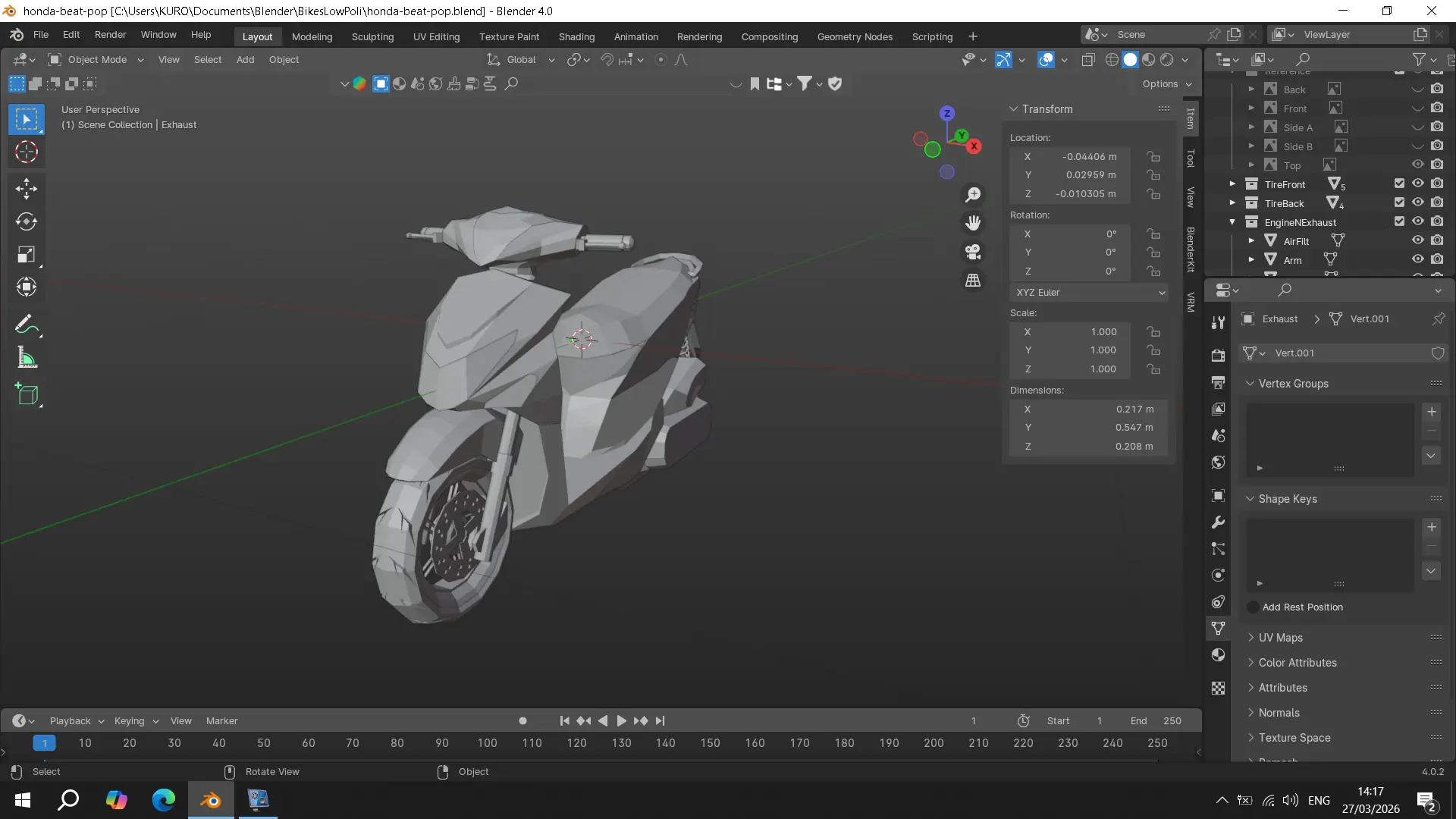Click the Blender app in the taskbar
The image size is (1456, 819).
(x=211, y=800)
